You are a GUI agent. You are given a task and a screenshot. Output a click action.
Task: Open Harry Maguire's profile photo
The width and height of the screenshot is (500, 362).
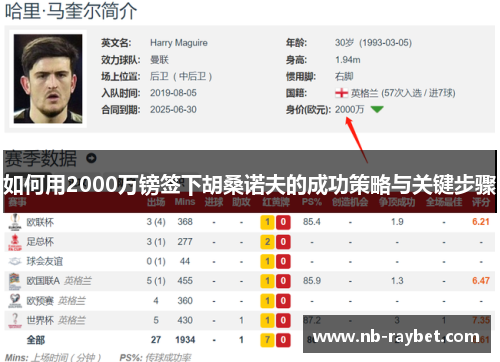coord(48,79)
